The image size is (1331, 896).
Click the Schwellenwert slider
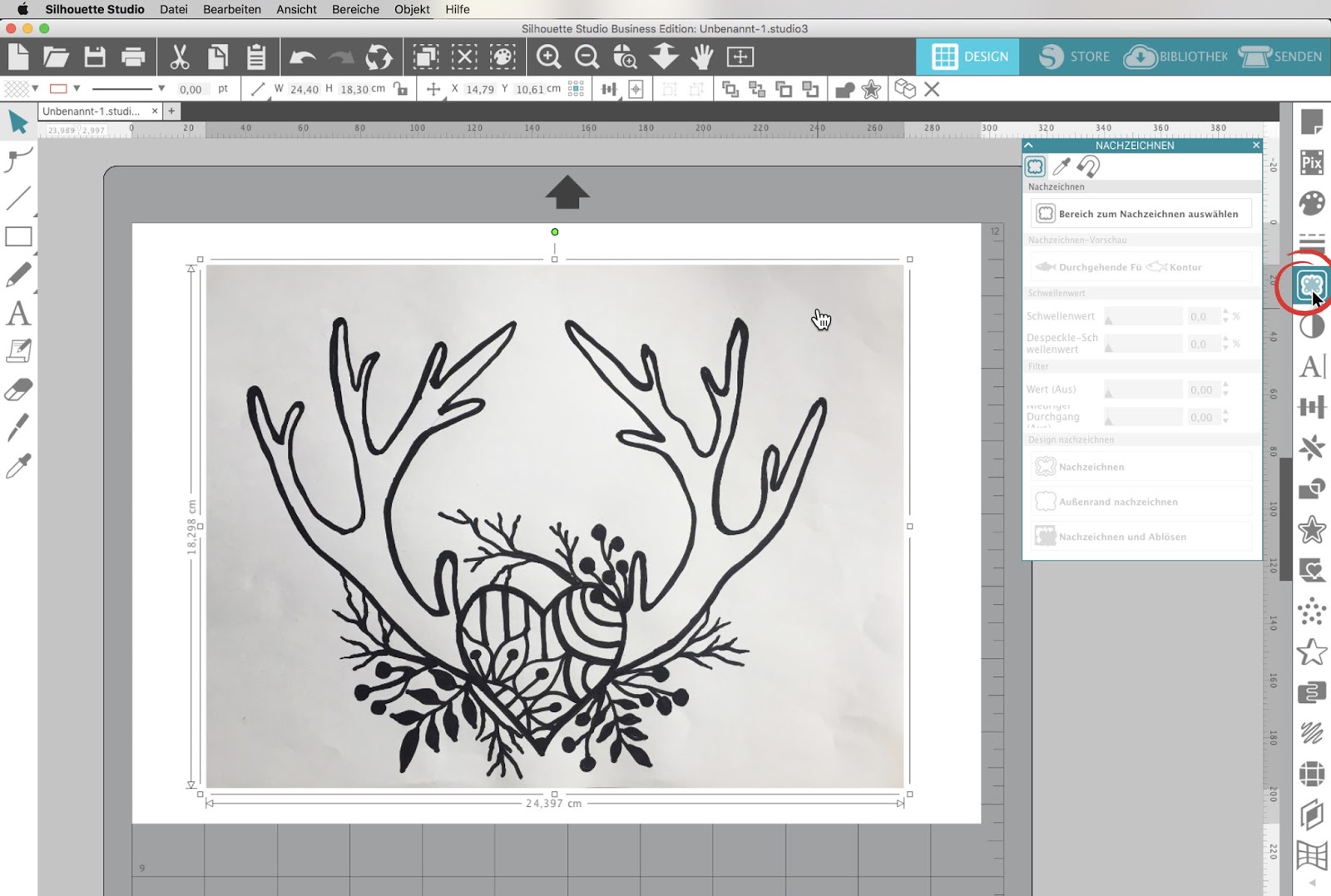click(x=1143, y=316)
